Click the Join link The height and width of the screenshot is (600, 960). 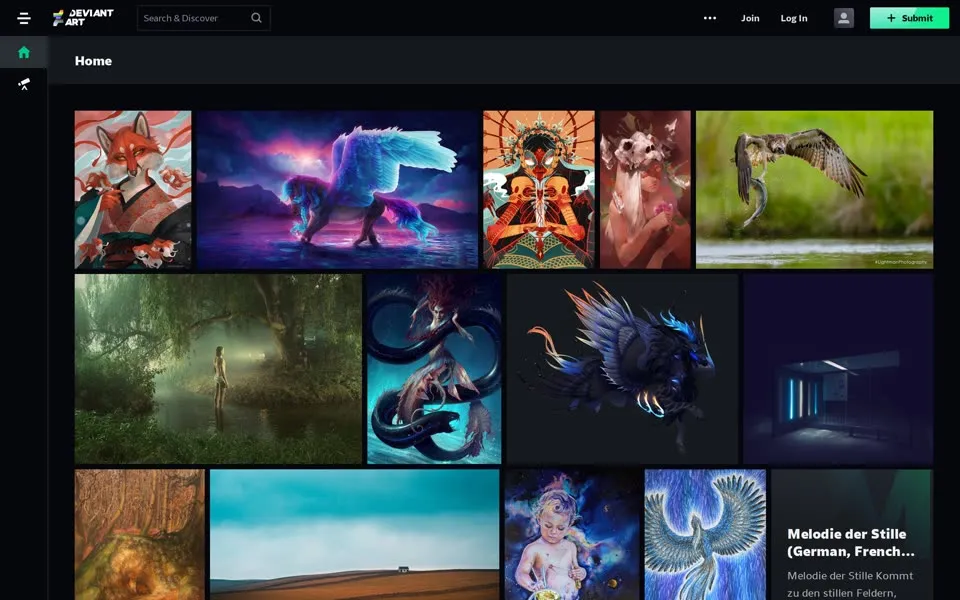coord(750,18)
